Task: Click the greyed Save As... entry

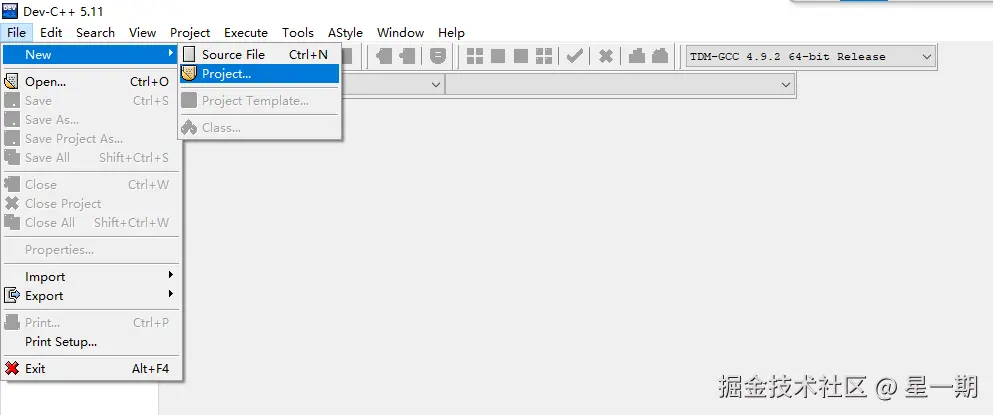Action: [92, 119]
